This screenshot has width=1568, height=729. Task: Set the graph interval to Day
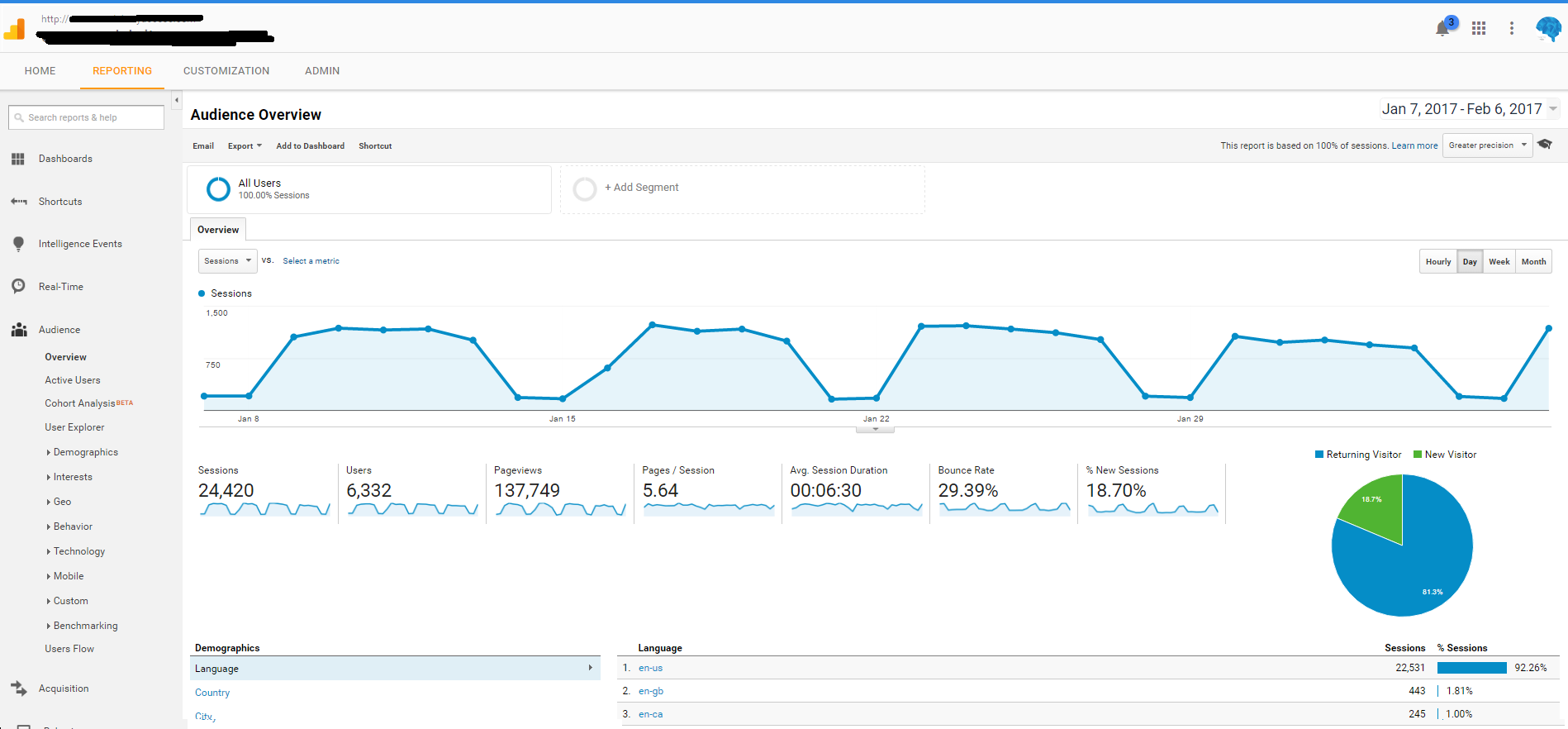coord(1470,261)
